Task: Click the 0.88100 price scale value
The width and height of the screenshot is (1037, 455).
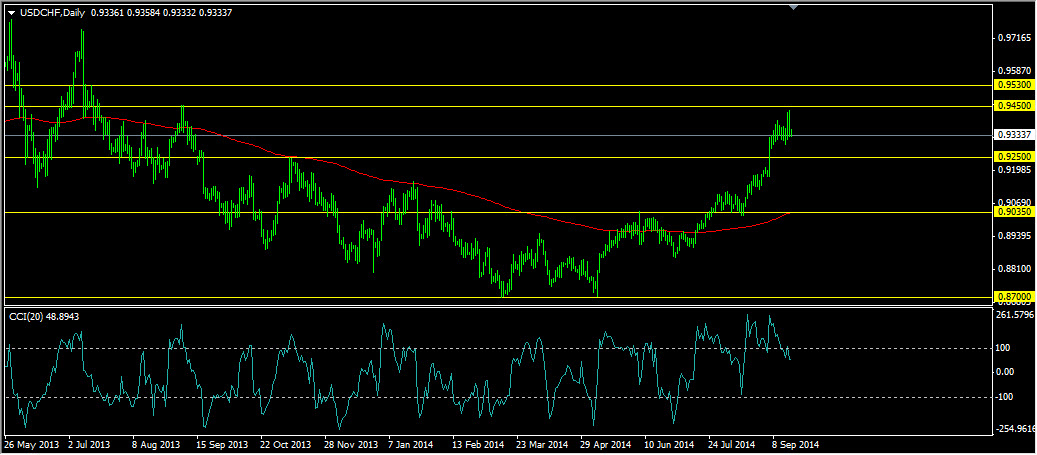Action: click(x=1015, y=269)
